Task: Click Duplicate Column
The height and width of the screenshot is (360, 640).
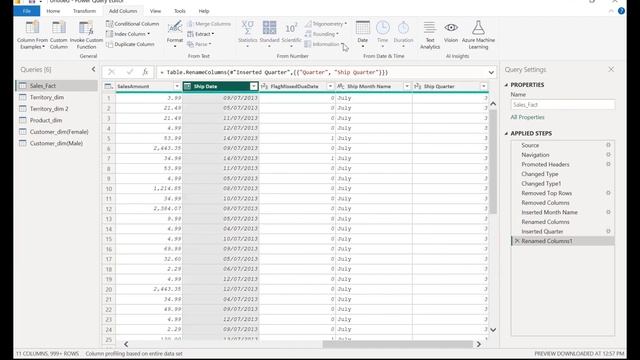Action: tap(130, 44)
